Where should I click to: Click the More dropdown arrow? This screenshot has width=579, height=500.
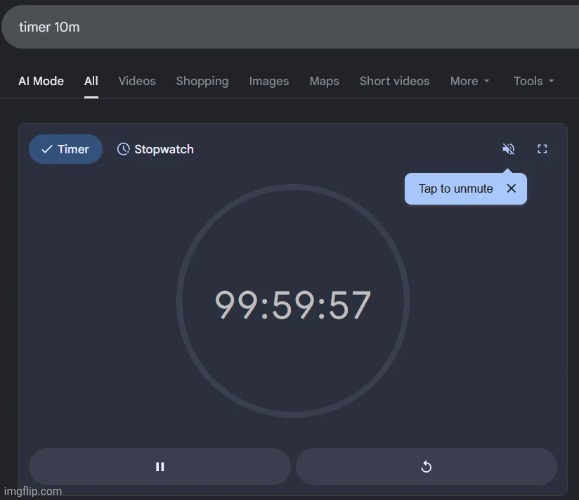coord(486,81)
